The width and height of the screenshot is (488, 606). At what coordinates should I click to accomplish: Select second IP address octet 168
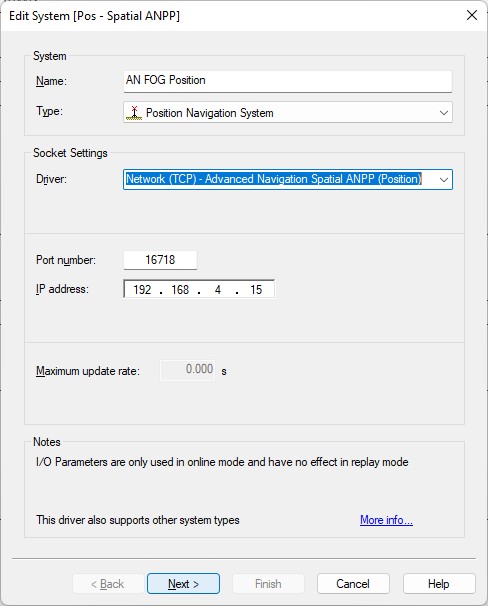click(x=180, y=289)
